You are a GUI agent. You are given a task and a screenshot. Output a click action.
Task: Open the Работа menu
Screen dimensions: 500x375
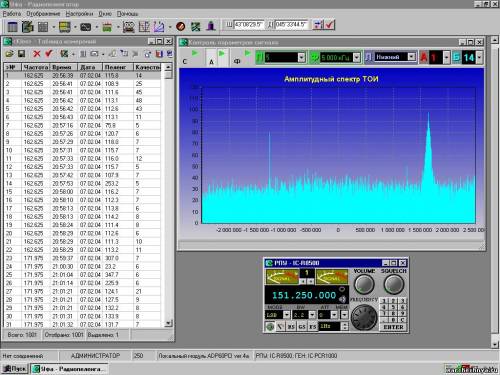coord(12,14)
